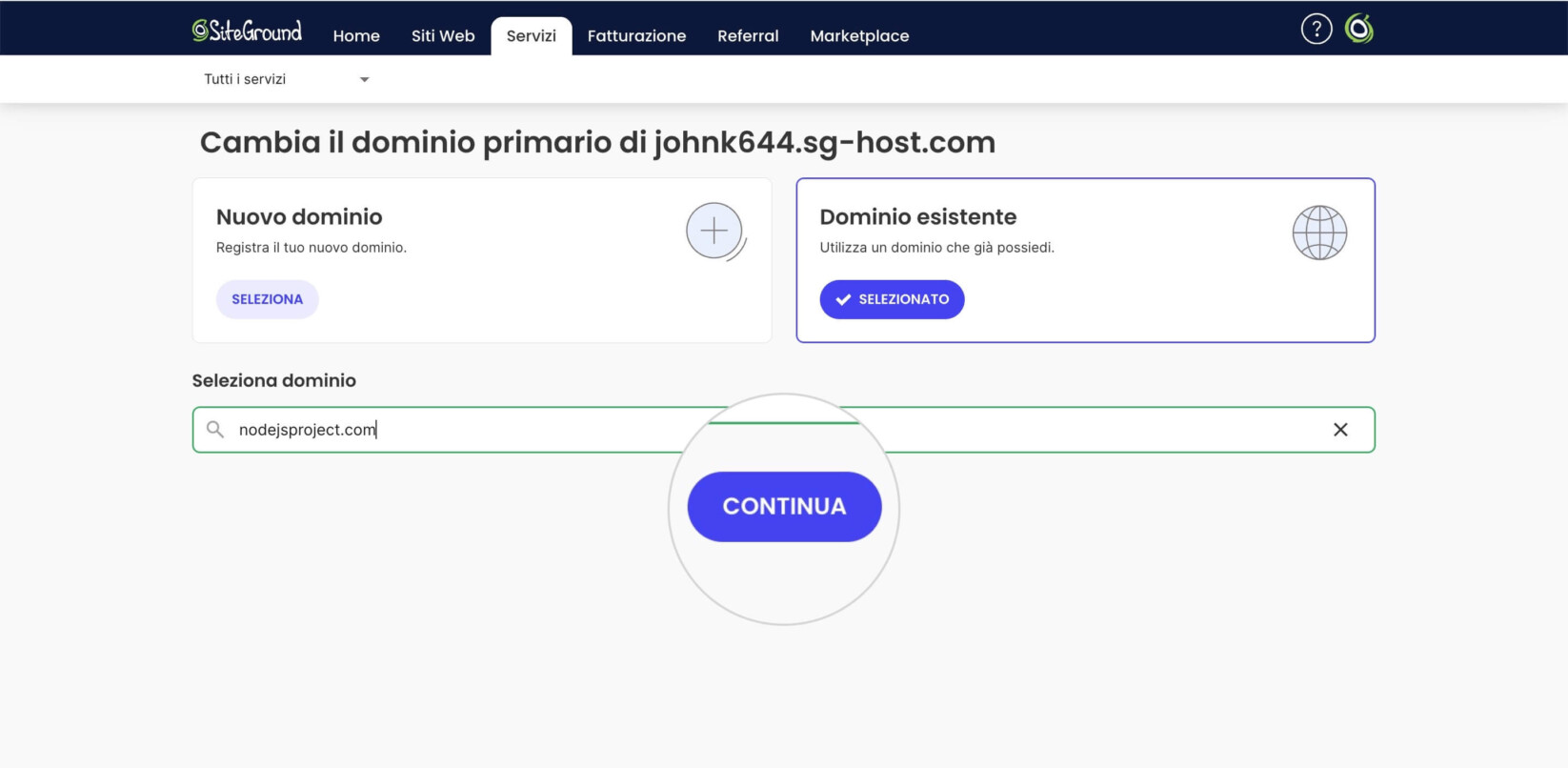Clear the domain field with the X icon
Screen dimensions: 1568x768
tap(1340, 430)
